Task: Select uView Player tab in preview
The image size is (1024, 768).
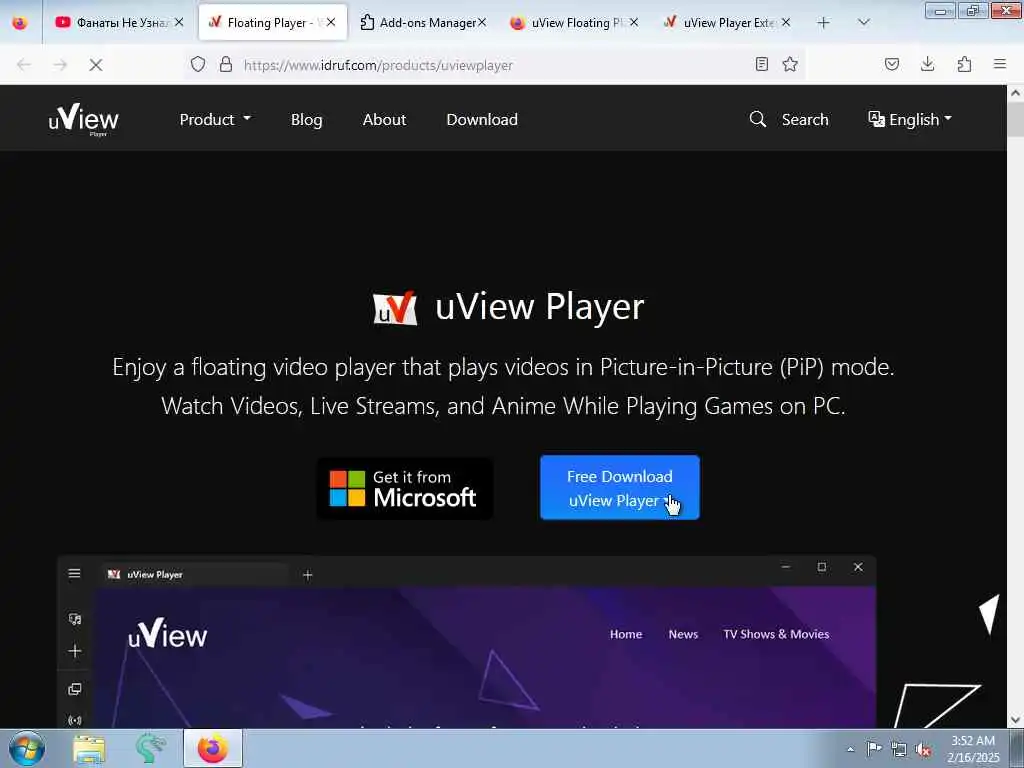Action: (x=194, y=575)
